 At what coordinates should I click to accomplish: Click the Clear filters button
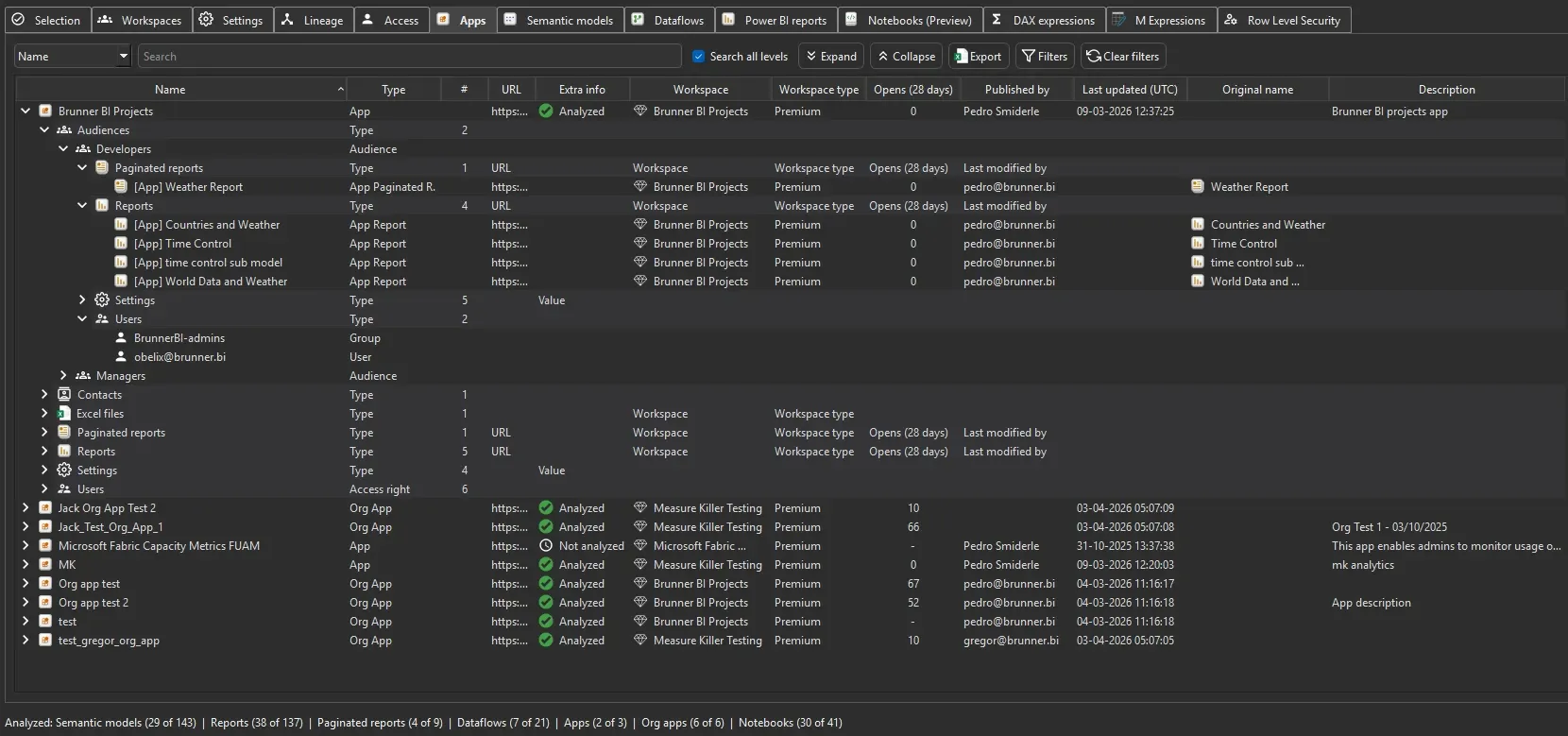[x=1123, y=57]
